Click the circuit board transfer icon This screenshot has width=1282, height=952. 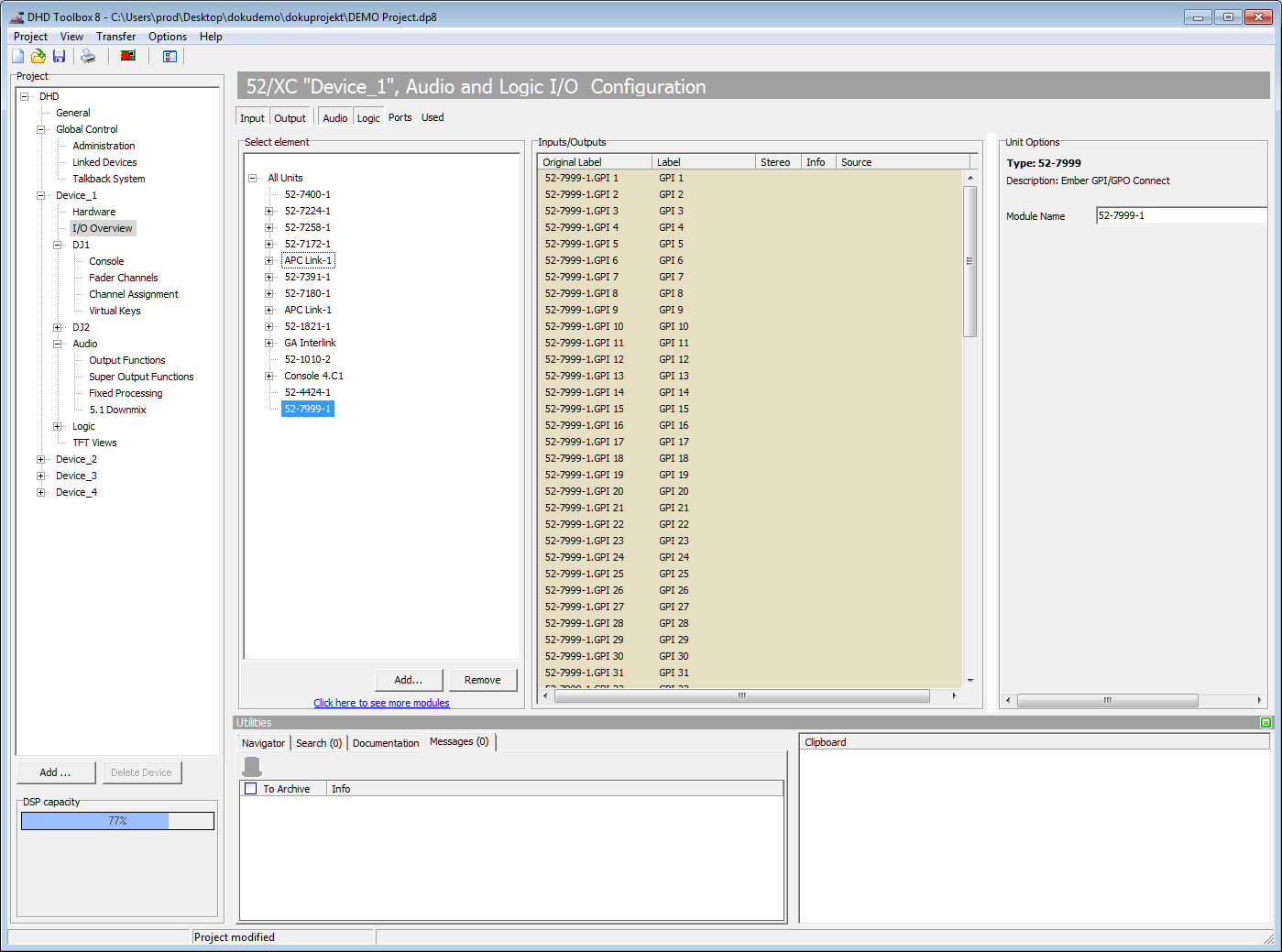[x=127, y=56]
